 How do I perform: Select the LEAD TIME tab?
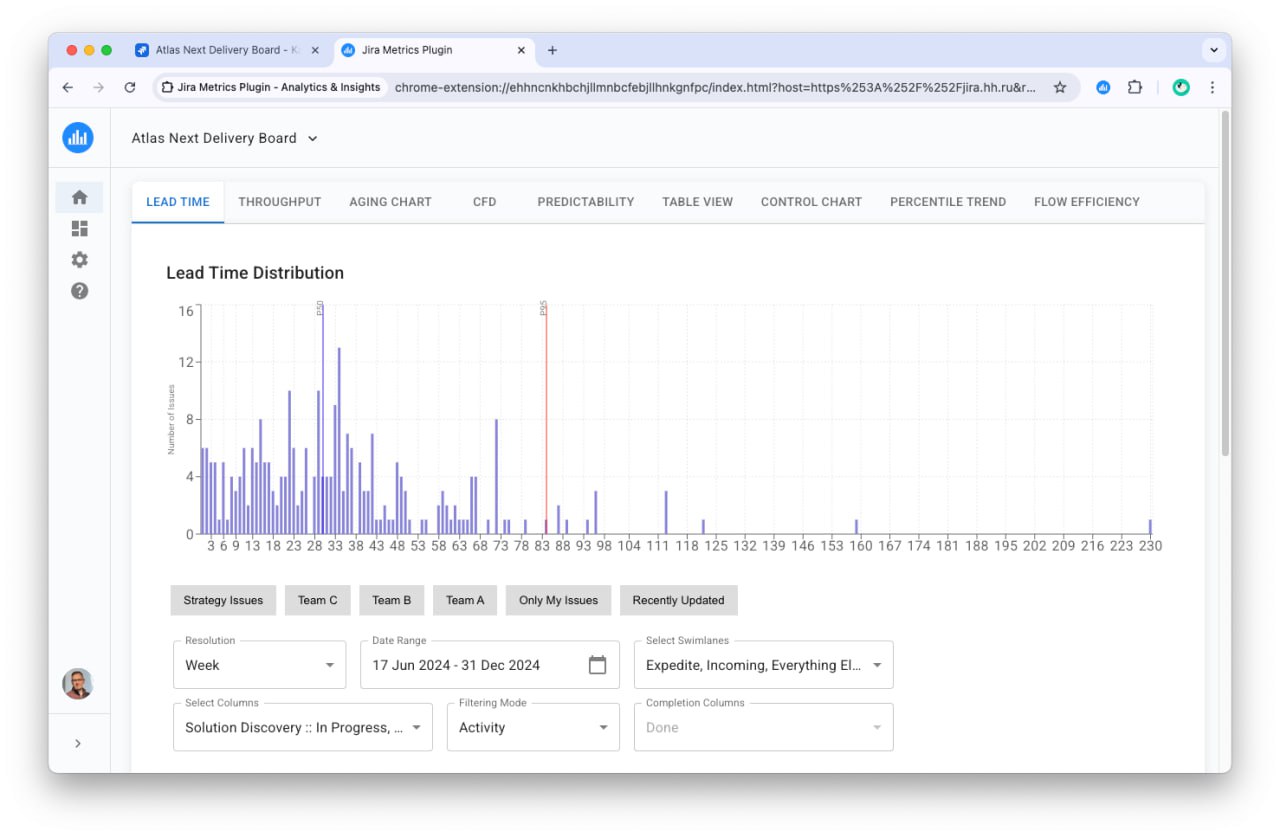point(178,202)
